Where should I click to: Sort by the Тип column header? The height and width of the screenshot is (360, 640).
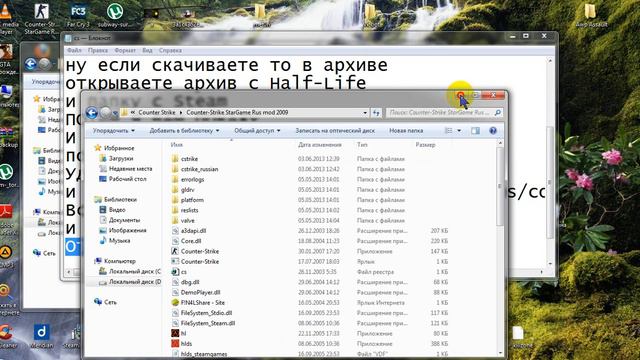click(362, 145)
